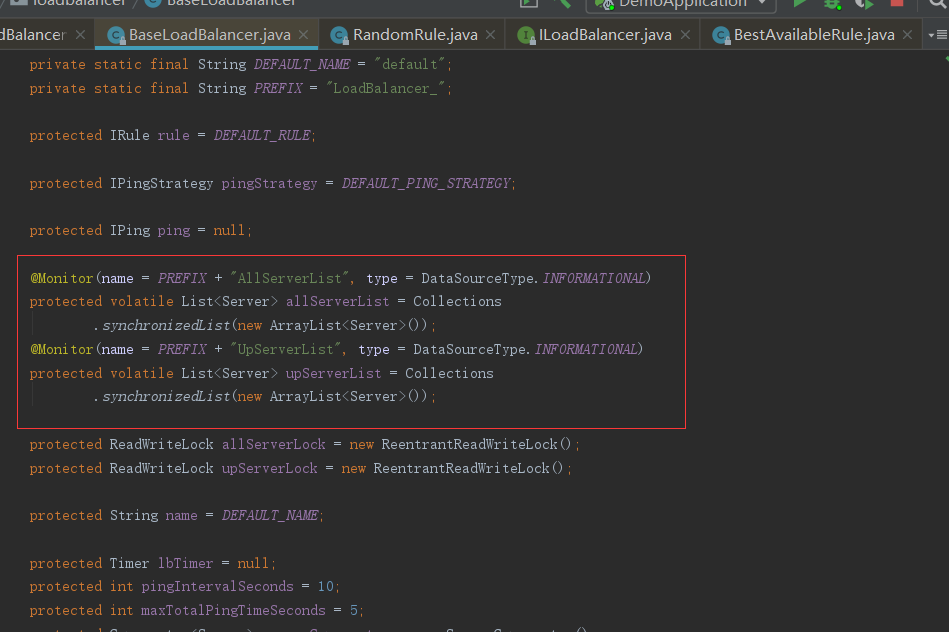Viewport: 949px width, 632px height.
Task: Click DEFAULT_PING_STRATEGY constant reference
Action: (x=426, y=183)
